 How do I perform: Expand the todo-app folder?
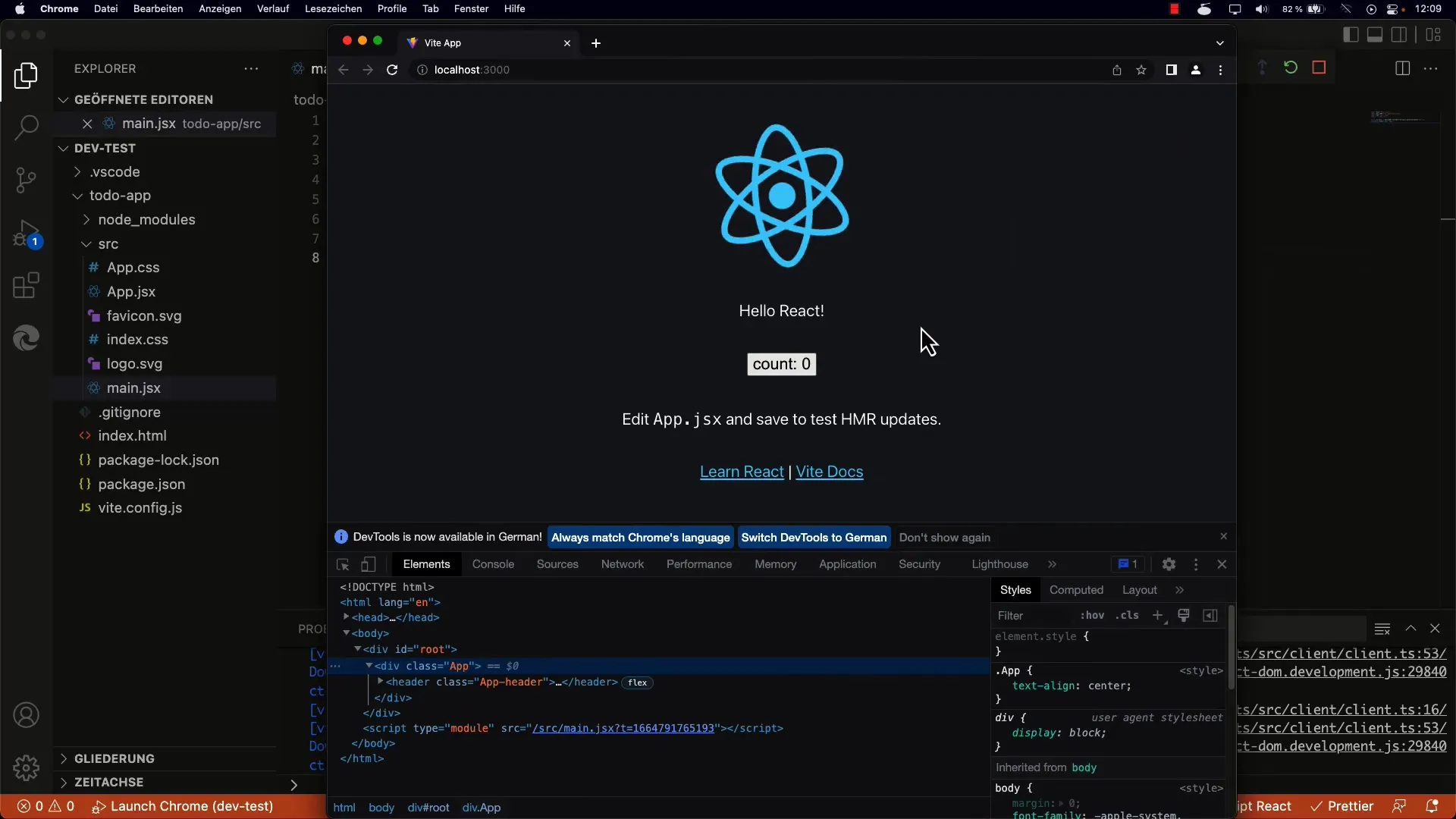click(78, 195)
